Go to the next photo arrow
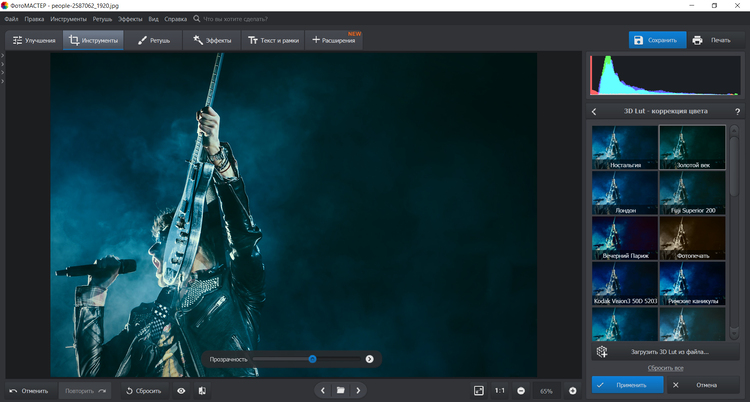Viewport: 750px width, 402px height. coord(359,390)
